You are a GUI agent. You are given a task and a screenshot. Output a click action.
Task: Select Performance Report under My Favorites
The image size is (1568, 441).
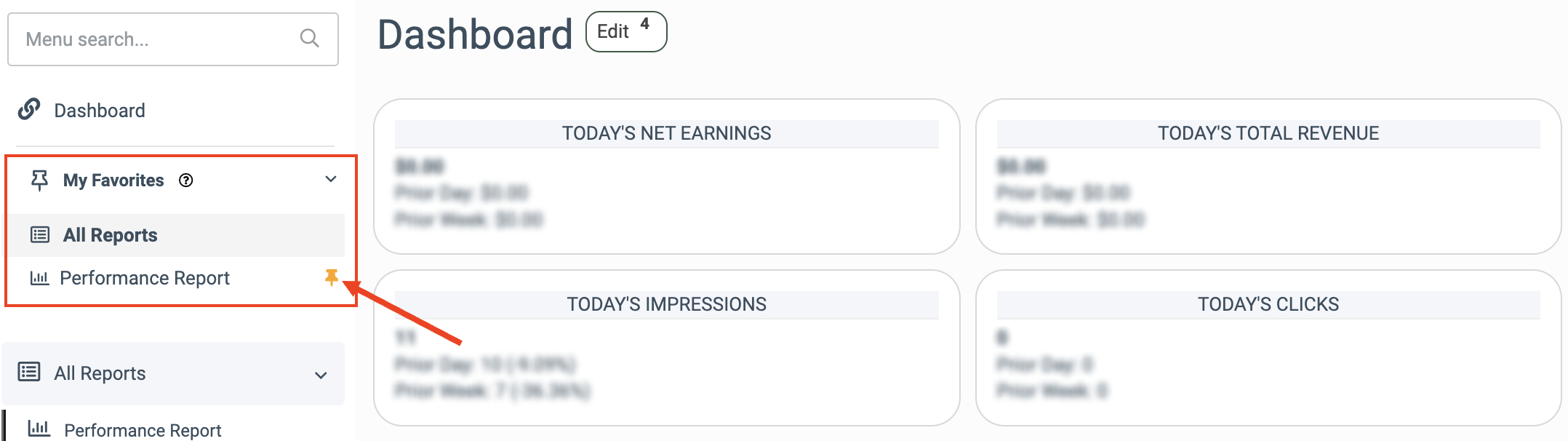point(145,278)
